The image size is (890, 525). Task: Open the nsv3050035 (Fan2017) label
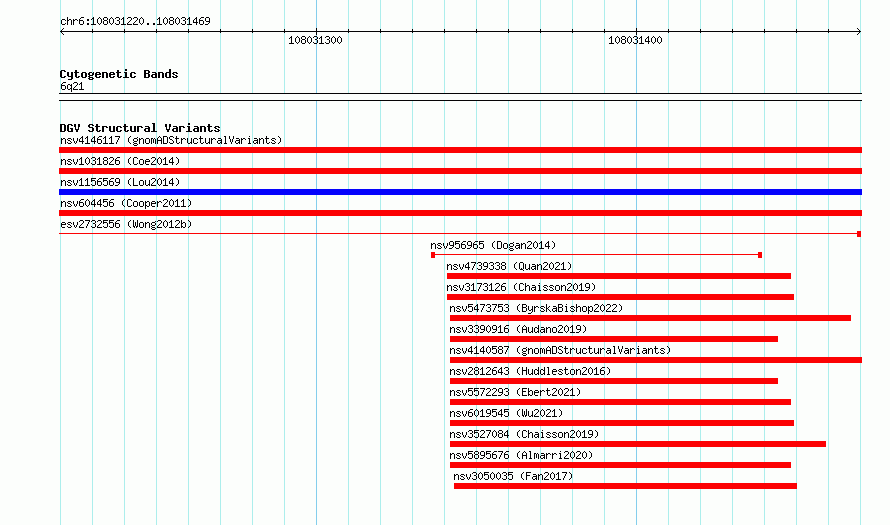tap(513, 476)
